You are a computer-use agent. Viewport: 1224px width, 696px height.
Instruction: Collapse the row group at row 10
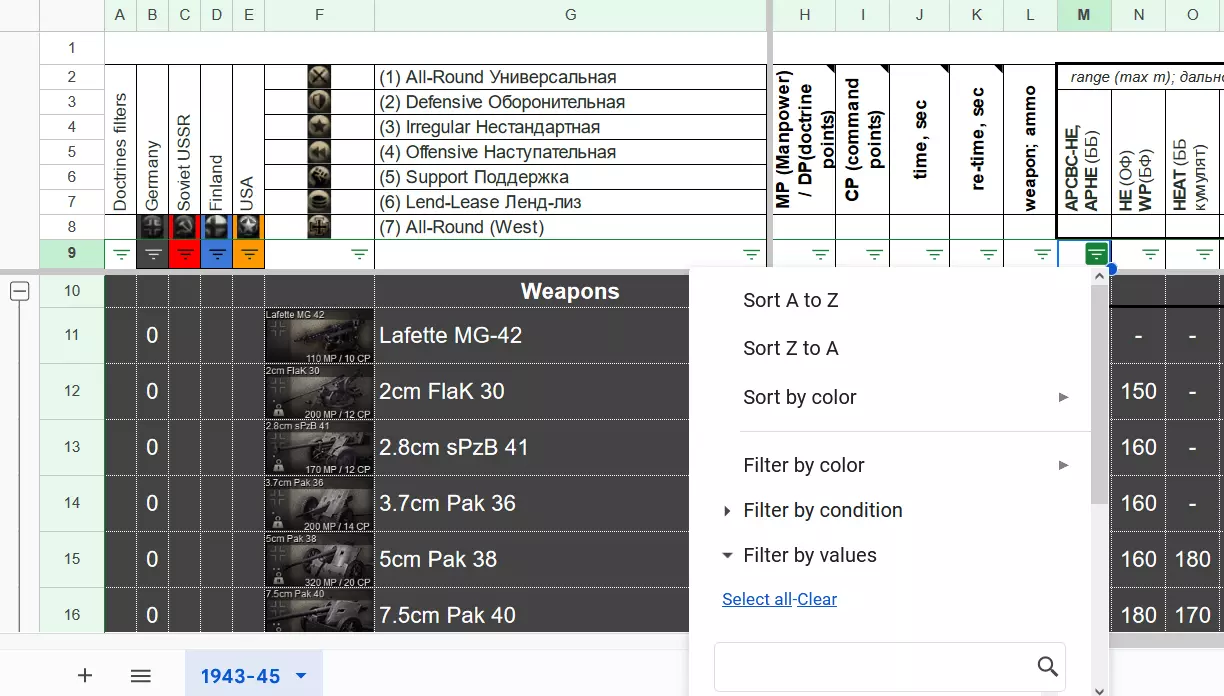(19, 292)
